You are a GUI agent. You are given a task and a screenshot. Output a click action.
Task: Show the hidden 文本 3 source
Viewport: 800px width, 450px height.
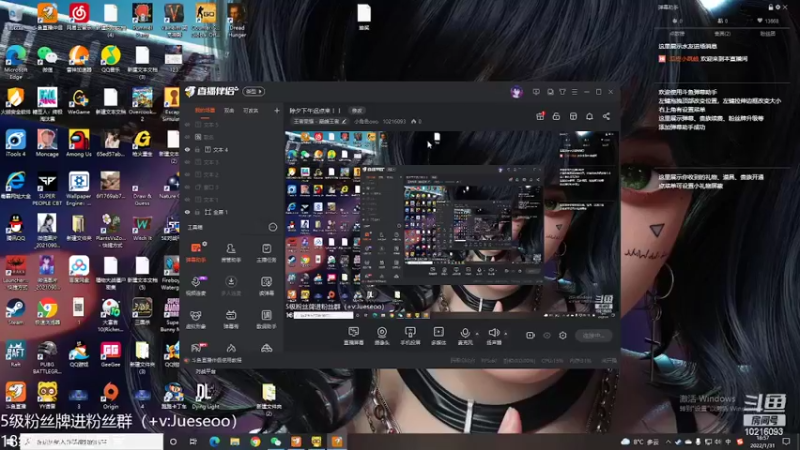(x=187, y=162)
